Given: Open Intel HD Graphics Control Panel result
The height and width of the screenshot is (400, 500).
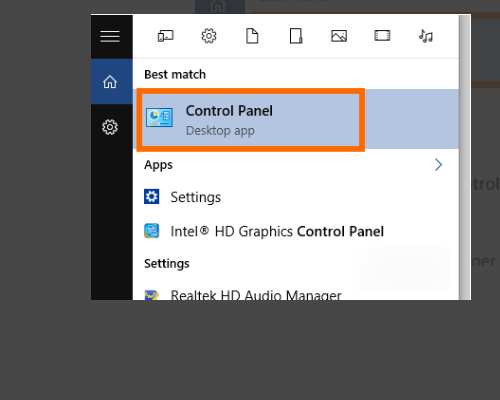Looking at the screenshot, I should [296, 231].
